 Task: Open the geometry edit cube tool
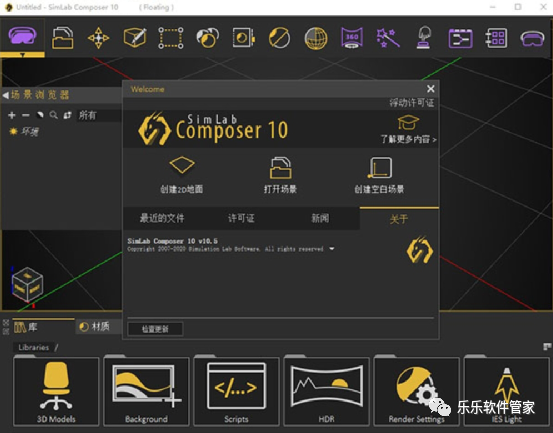point(135,38)
